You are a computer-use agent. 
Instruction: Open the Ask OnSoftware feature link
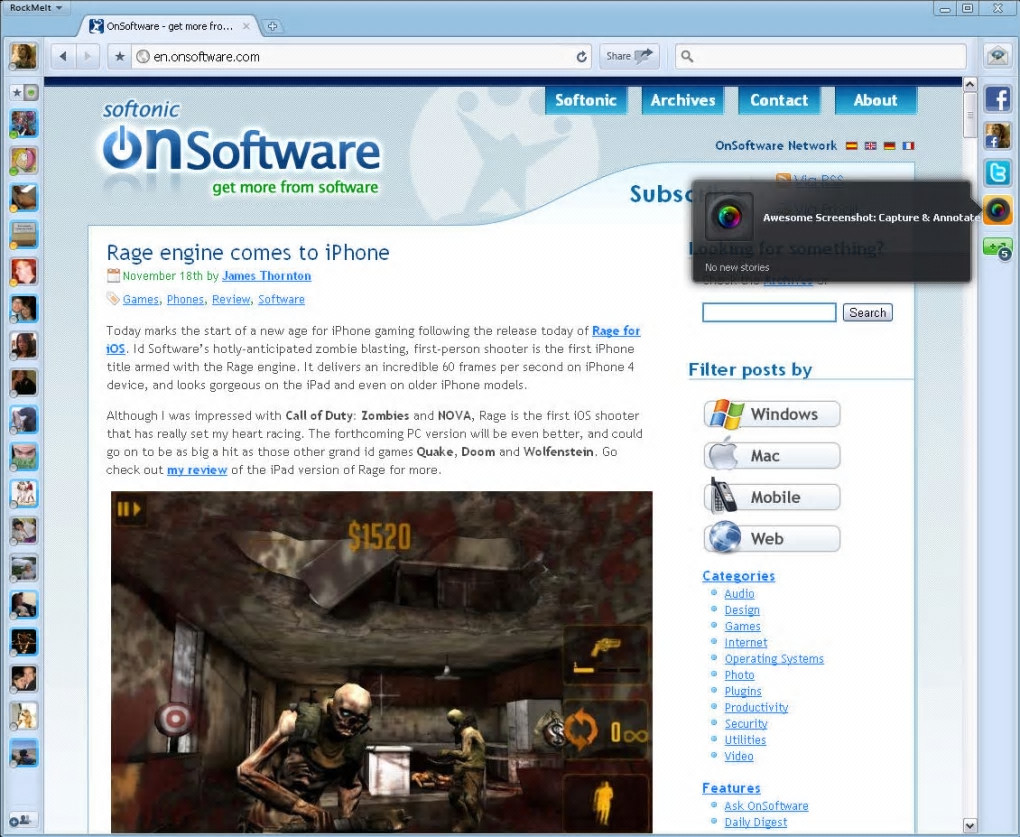(x=766, y=805)
